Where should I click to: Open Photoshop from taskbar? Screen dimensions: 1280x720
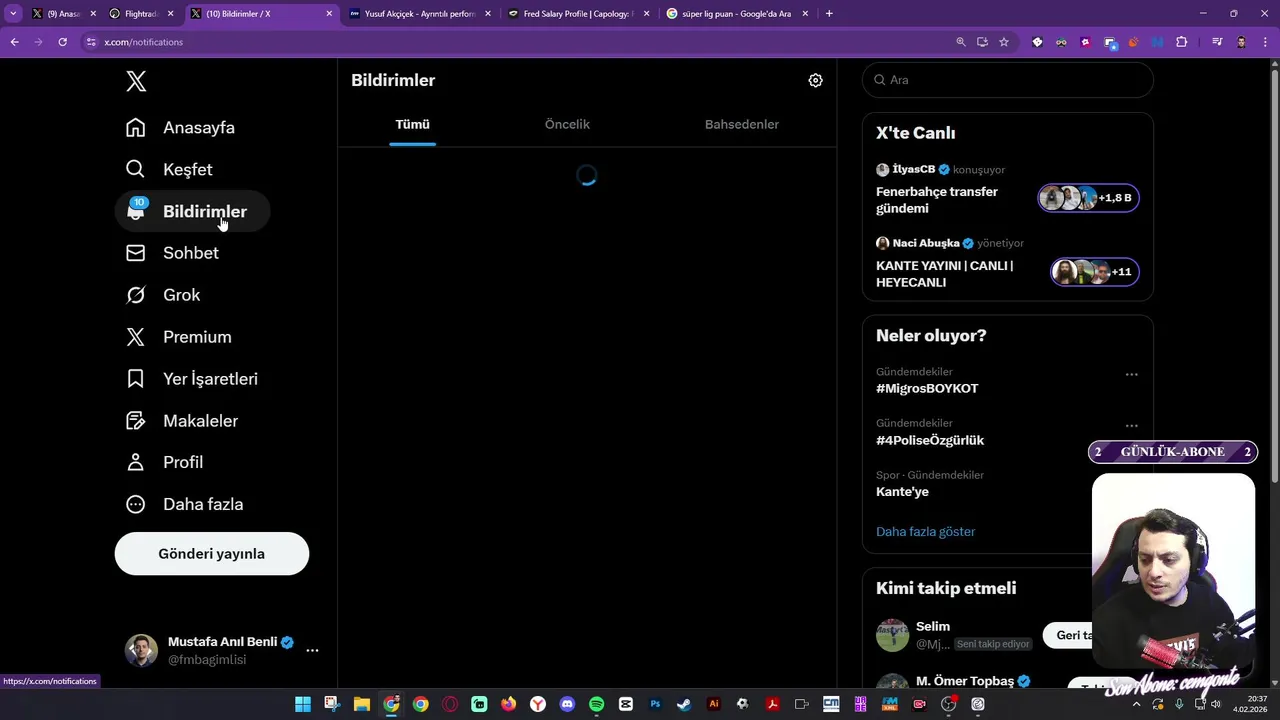pos(655,704)
